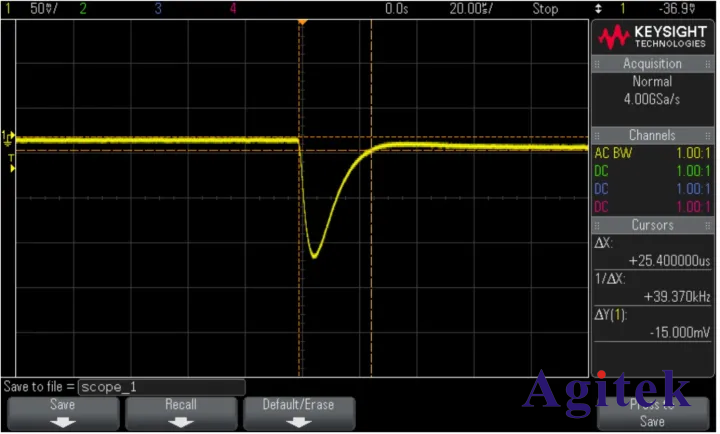Viewport: 720px width, 434px height.
Task: Click the 20.00 us timebase setting
Action: pyautogui.click(x=468, y=8)
